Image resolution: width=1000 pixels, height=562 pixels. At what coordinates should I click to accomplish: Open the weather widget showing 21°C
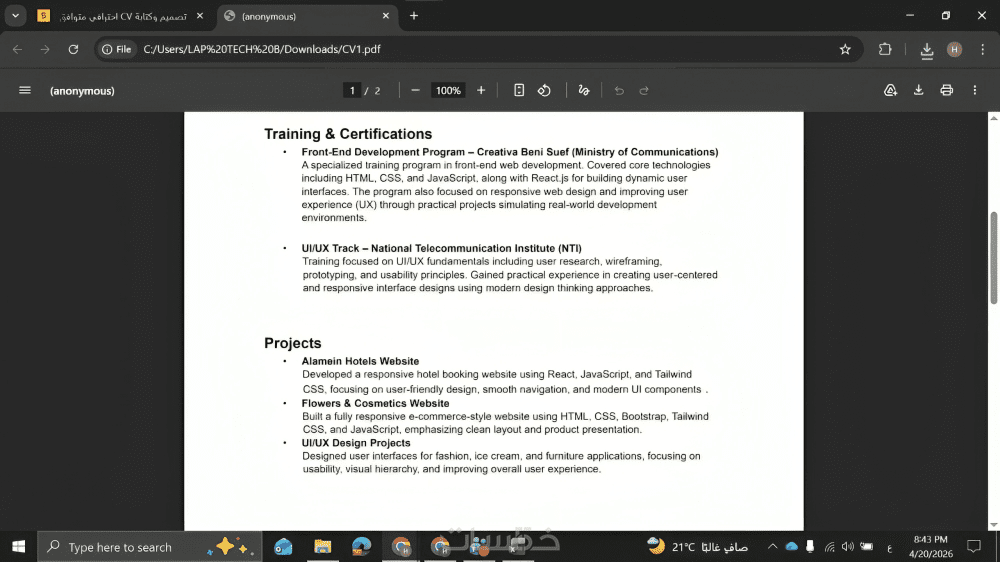click(x=698, y=547)
